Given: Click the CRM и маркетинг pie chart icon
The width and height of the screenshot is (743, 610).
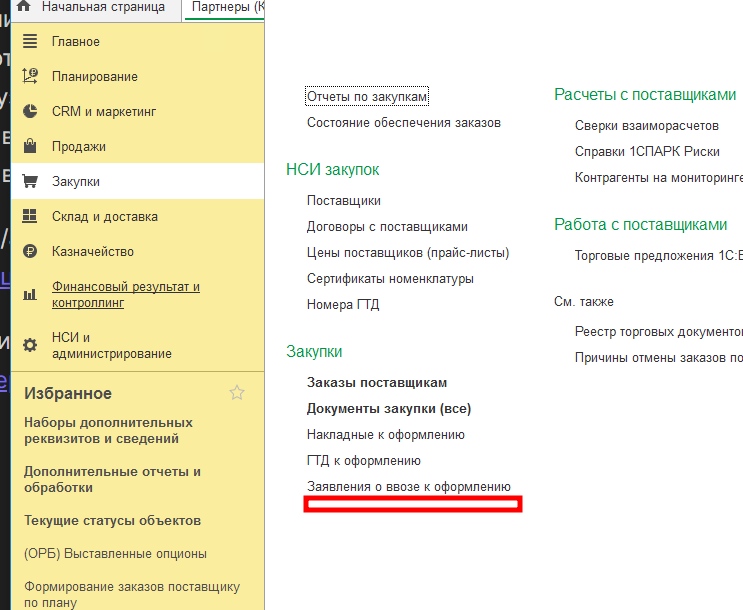Looking at the screenshot, I should point(30,112).
